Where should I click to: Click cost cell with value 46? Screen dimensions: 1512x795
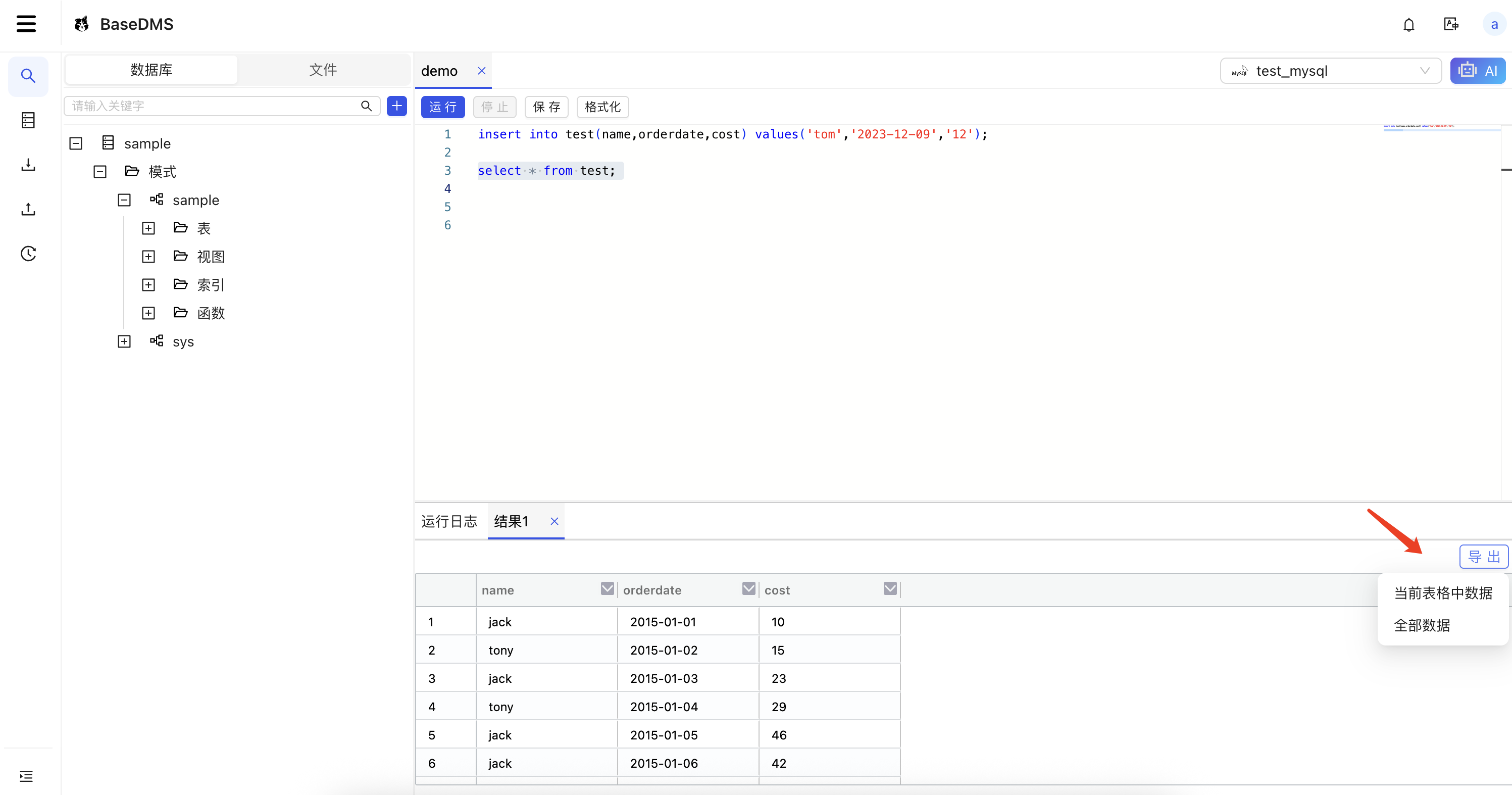[x=829, y=734]
